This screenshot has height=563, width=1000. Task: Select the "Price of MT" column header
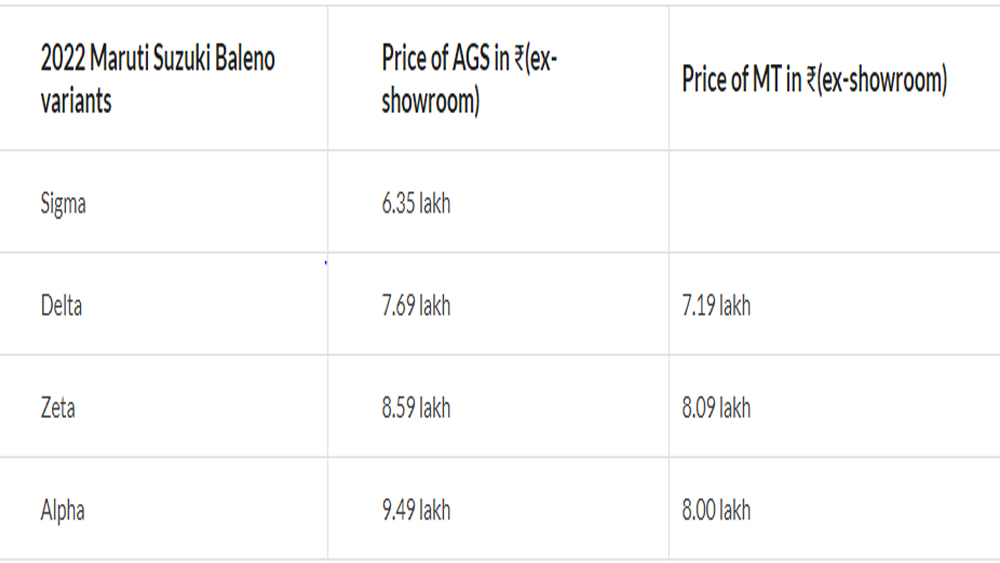[x=814, y=80]
